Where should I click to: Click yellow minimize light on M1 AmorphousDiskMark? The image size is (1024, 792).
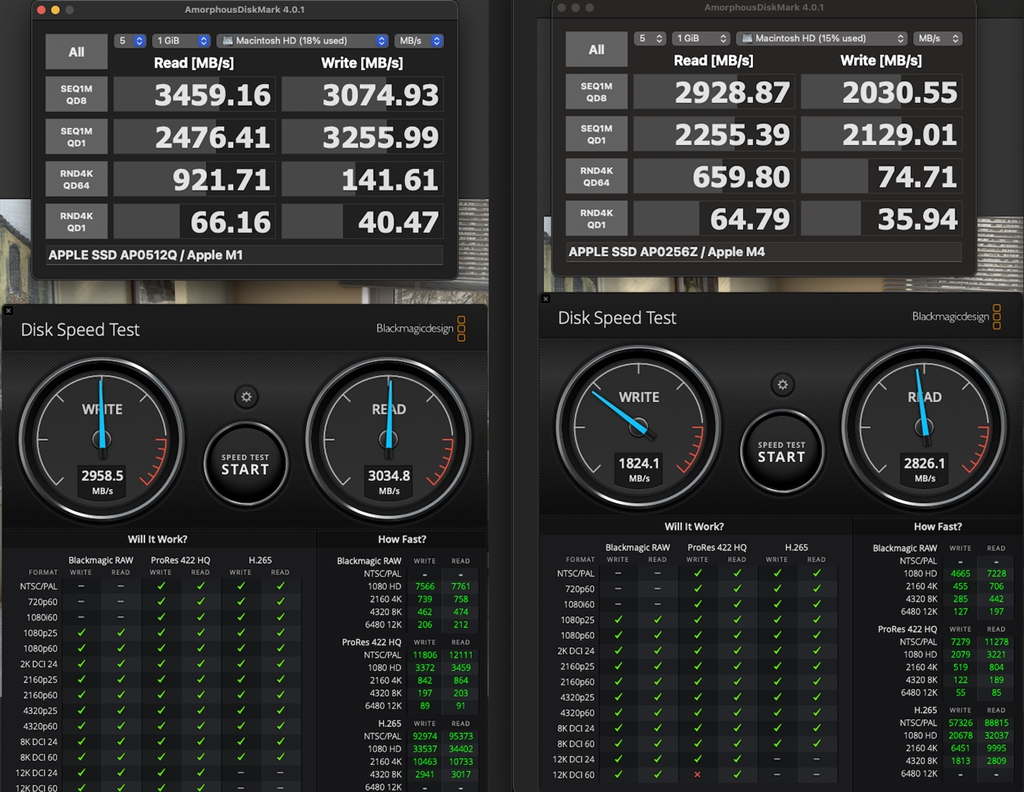click(56, 10)
